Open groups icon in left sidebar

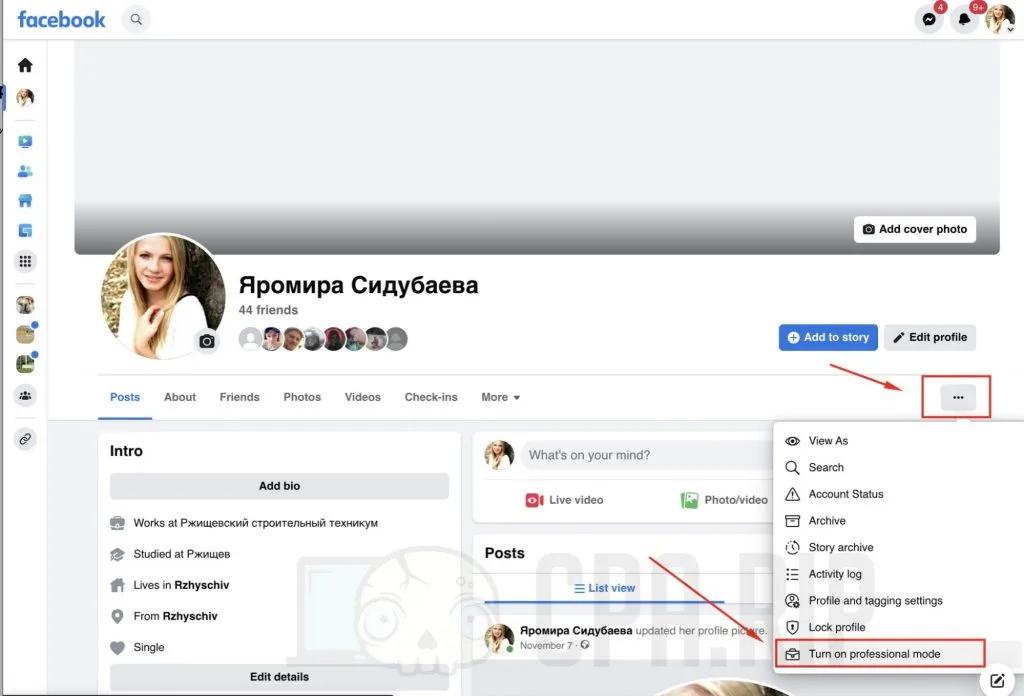click(25, 396)
